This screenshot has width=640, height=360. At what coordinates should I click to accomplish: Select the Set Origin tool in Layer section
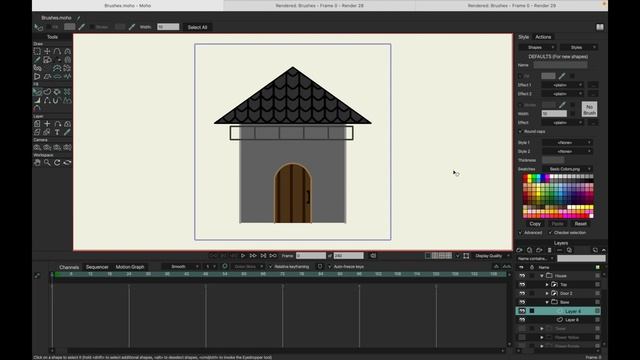47,124
